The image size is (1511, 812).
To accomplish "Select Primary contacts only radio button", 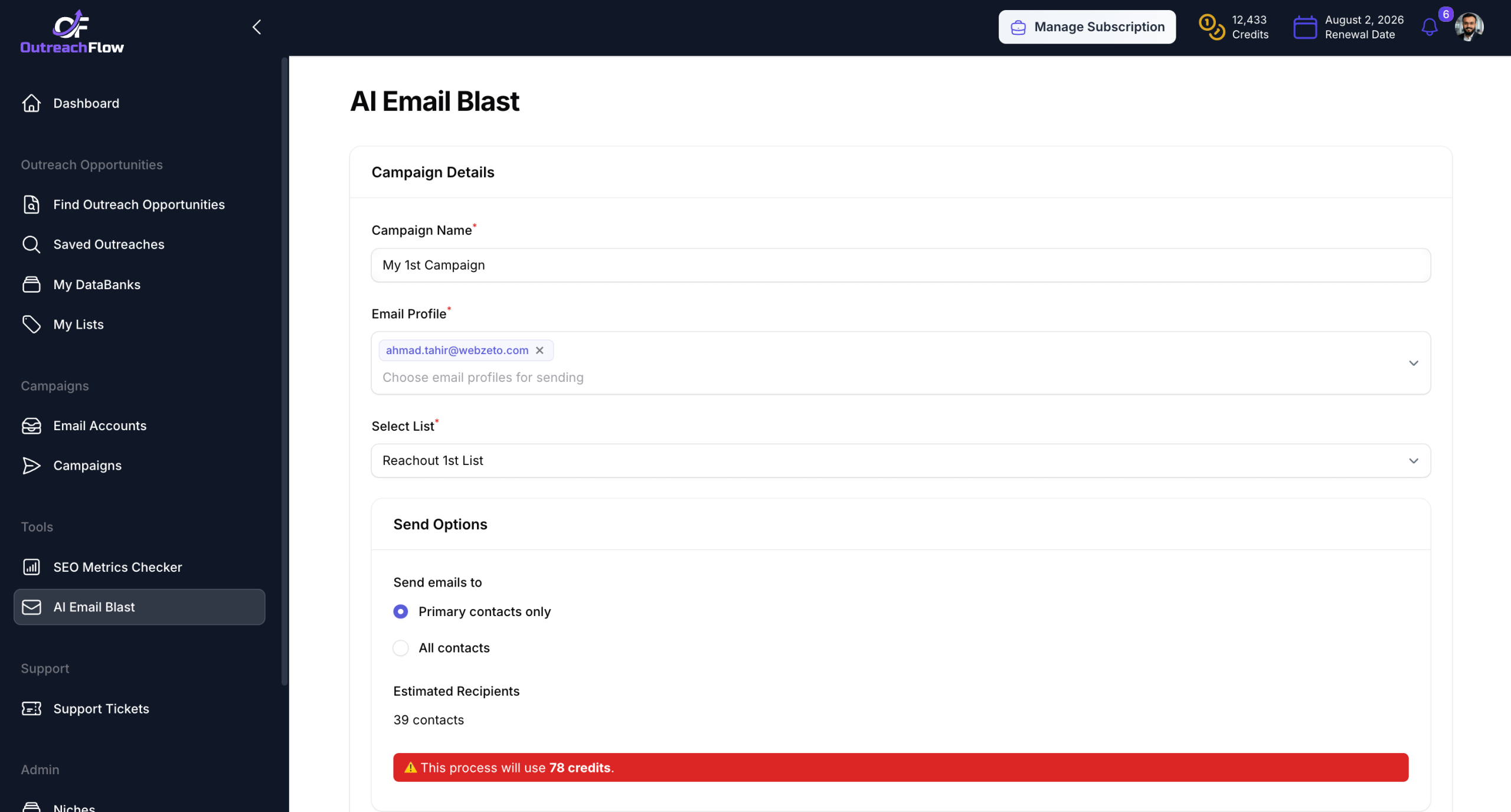I will [401, 611].
